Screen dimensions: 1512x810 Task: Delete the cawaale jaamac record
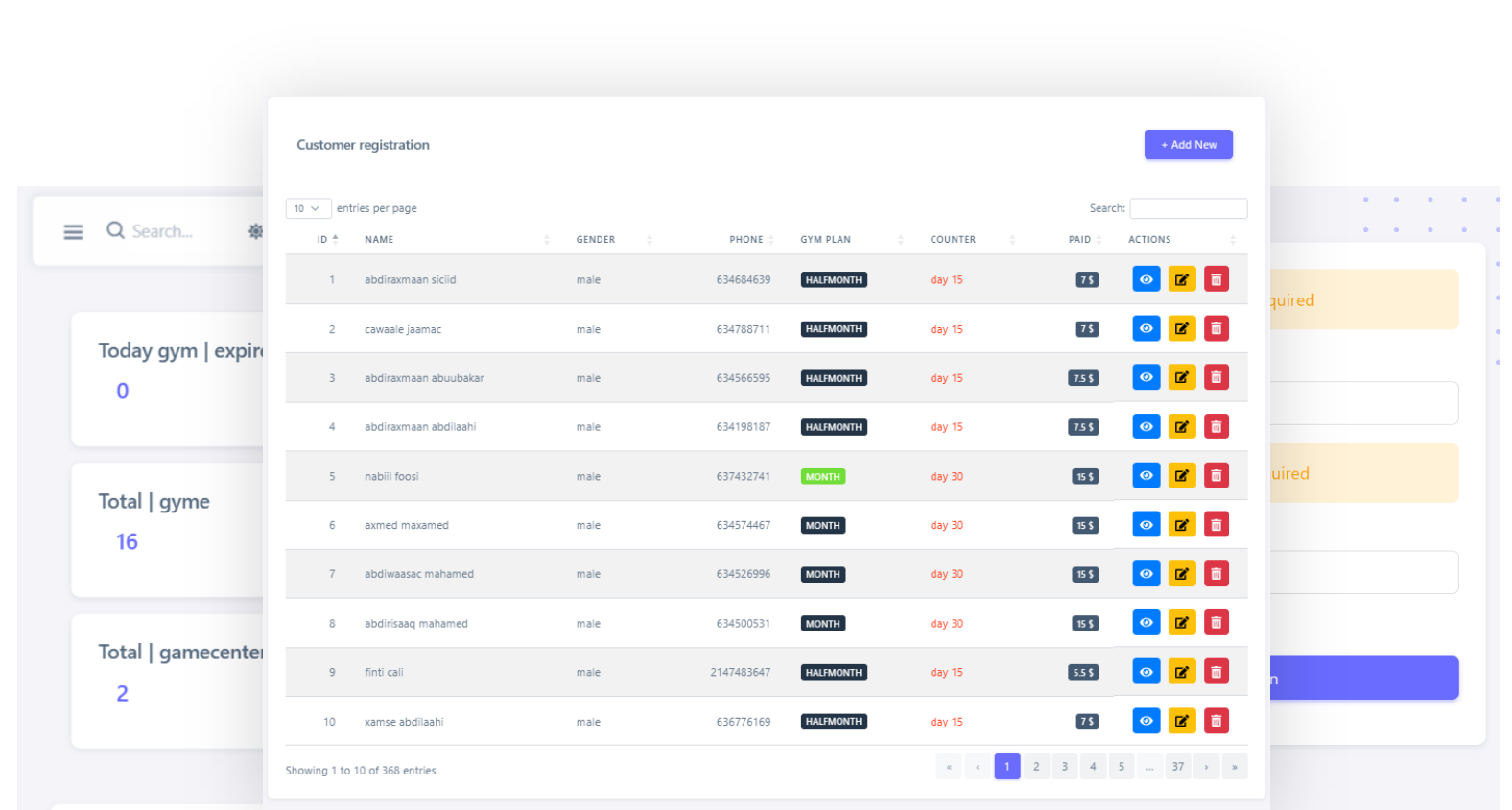pos(1217,328)
